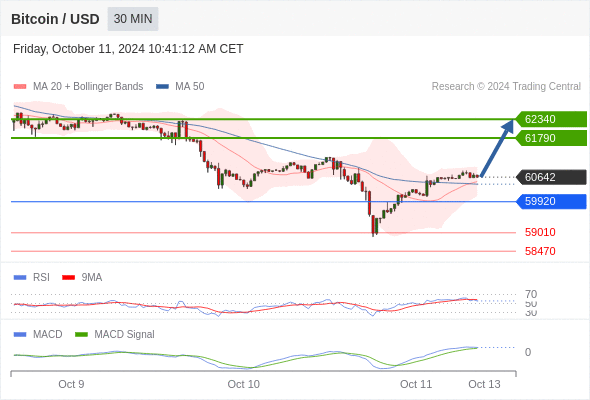590x400 pixels.
Task: Select the 61790 resistance price tag
Action: pos(551,138)
